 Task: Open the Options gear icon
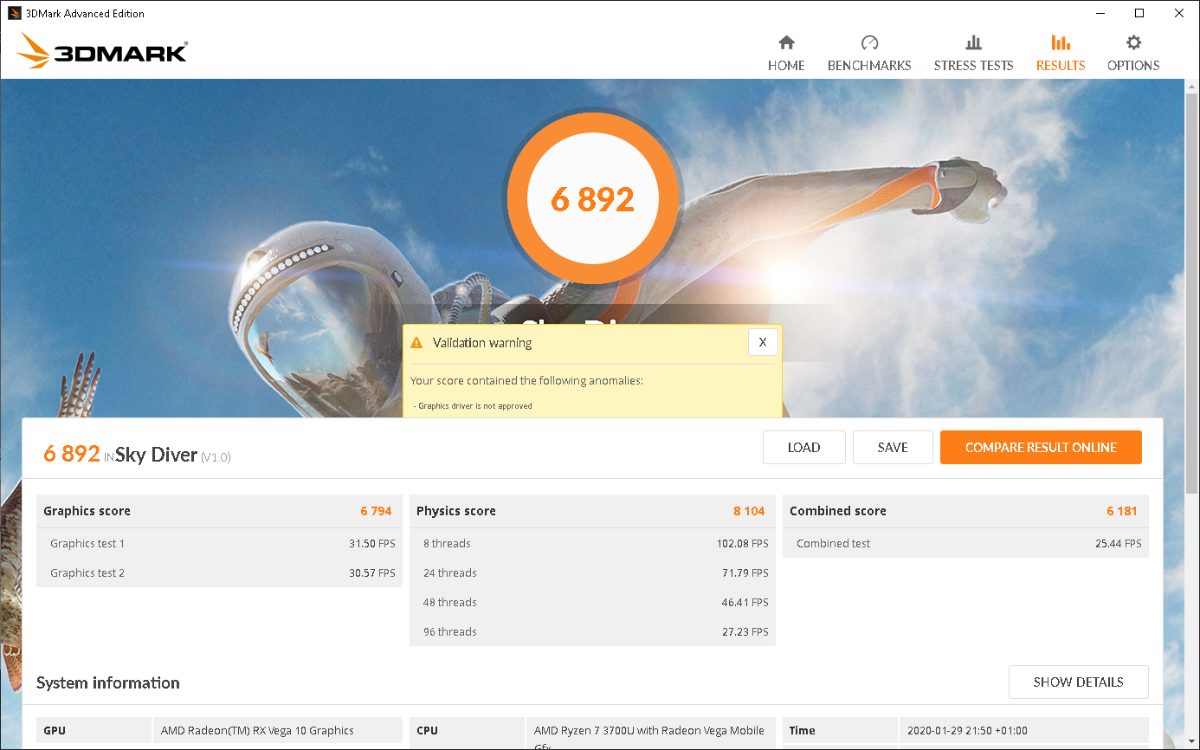pos(1133,43)
